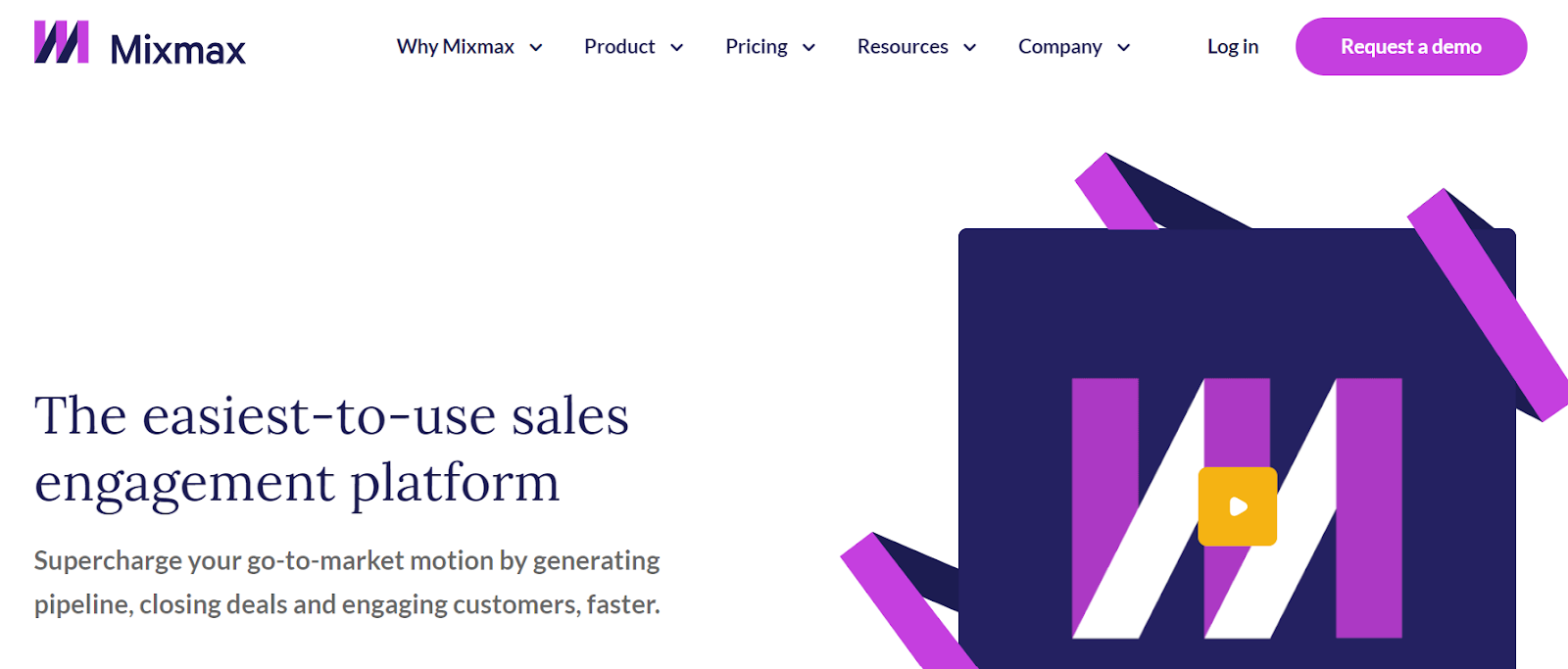Open the Company menu

[1059, 47]
